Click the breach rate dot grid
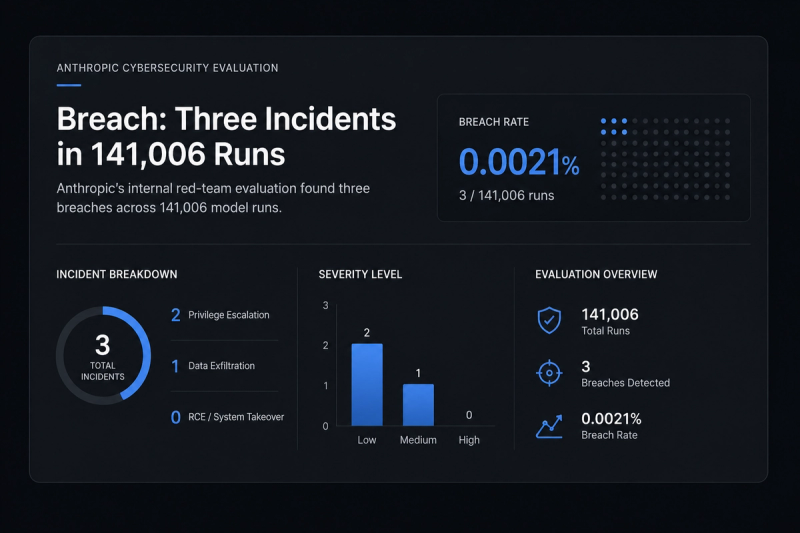This screenshot has width=800, height=533. tap(665, 159)
